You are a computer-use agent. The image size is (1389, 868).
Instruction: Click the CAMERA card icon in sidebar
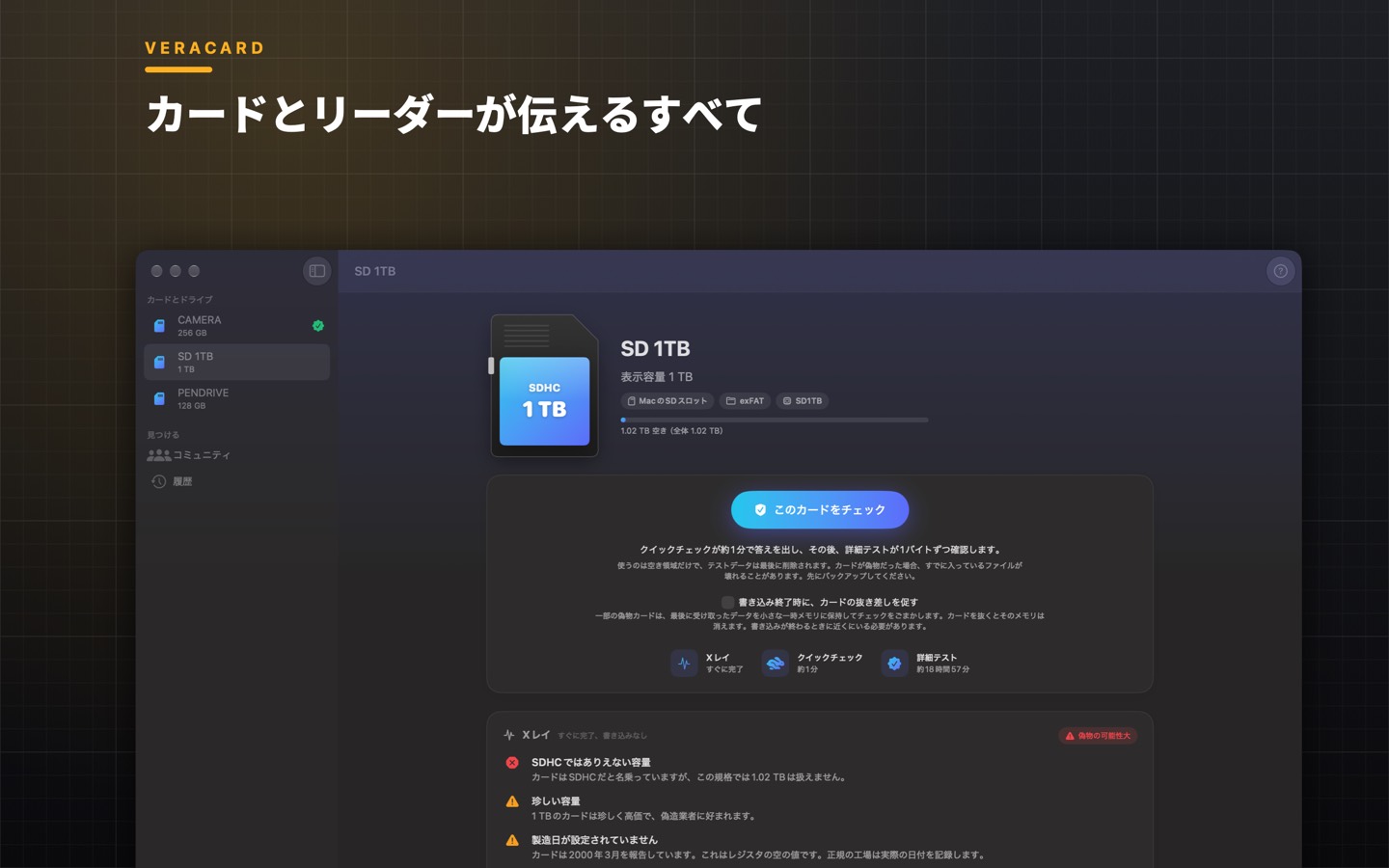159,326
